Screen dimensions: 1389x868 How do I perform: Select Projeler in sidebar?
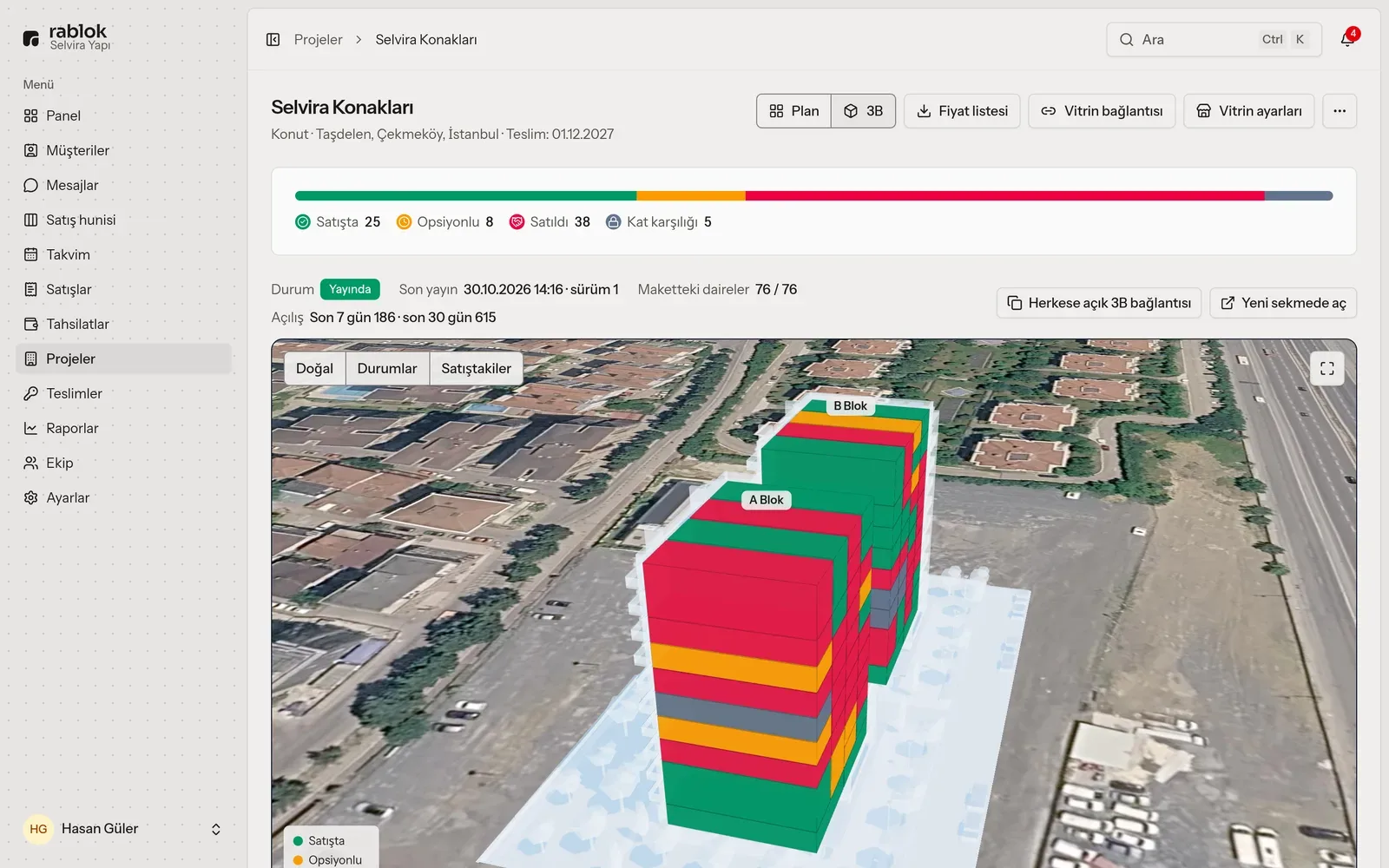point(123,358)
